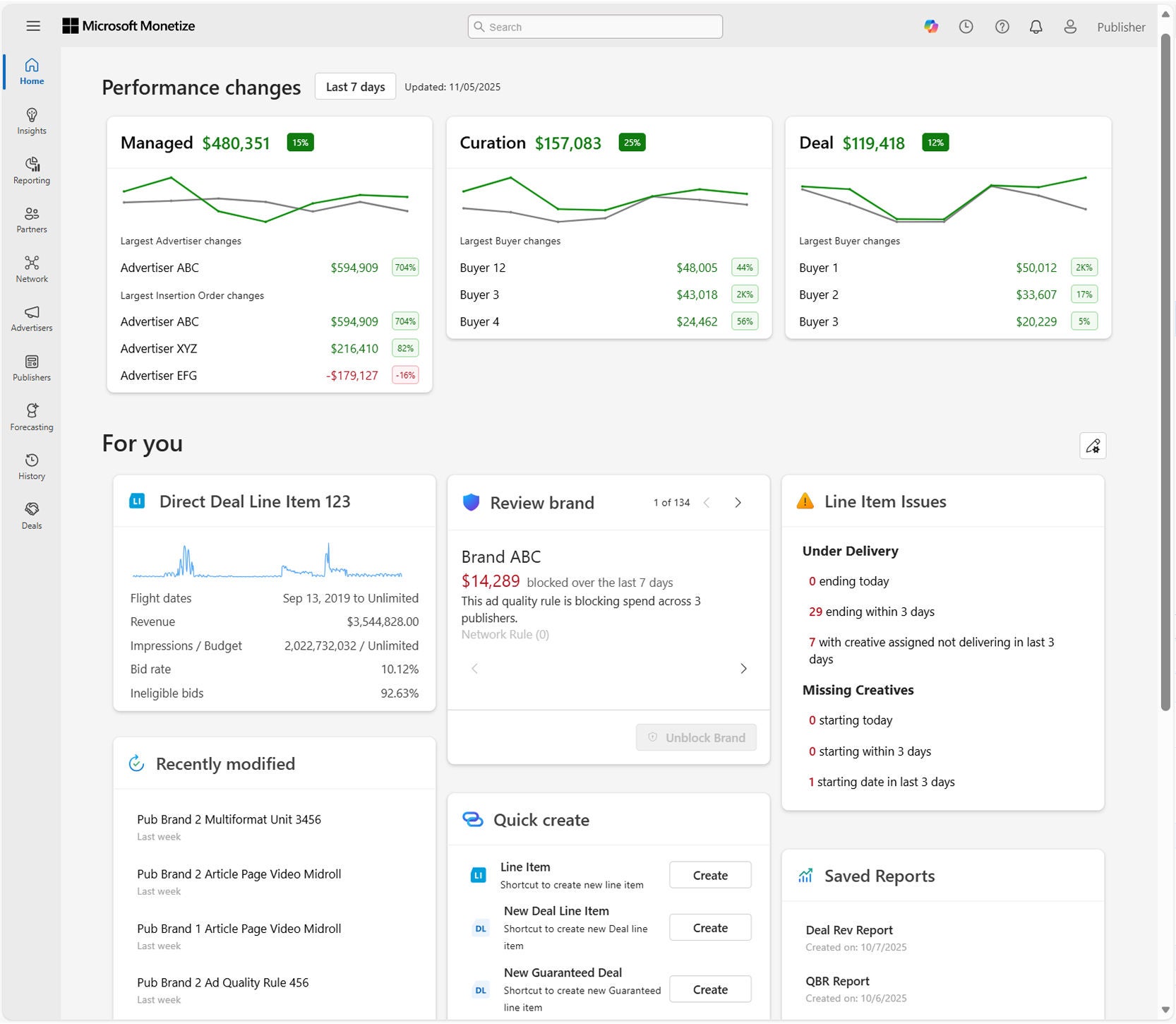Open the Deal Rev Report
The image size is (1176, 1024).
coord(849,929)
